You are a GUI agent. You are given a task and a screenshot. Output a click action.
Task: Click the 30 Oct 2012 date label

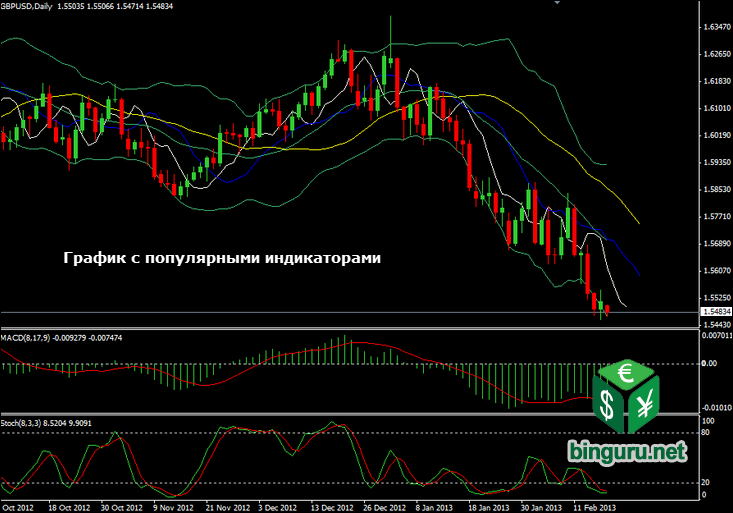pos(122,508)
